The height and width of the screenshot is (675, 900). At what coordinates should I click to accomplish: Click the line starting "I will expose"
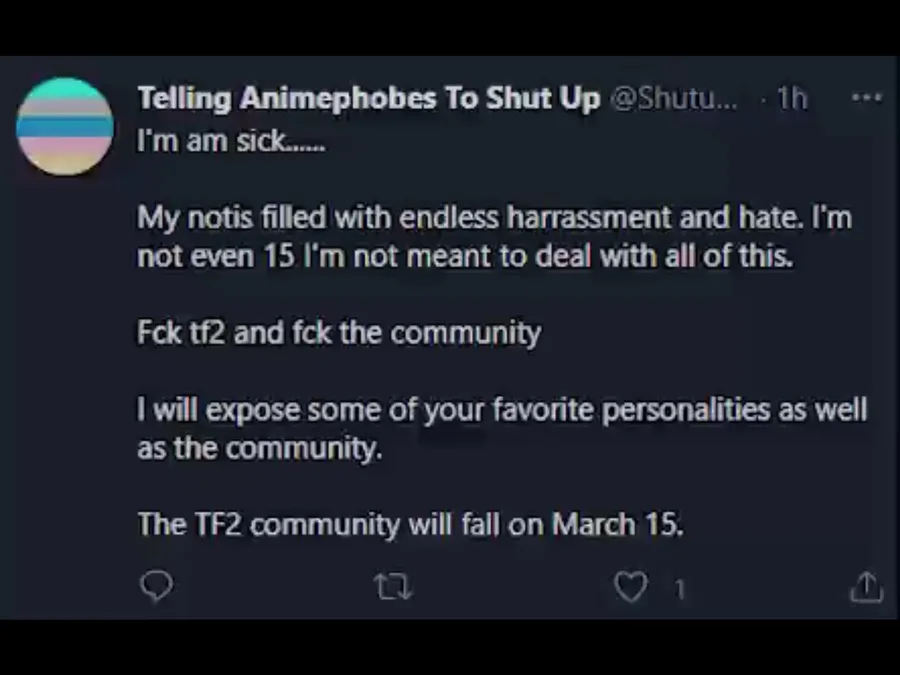click(502, 410)
